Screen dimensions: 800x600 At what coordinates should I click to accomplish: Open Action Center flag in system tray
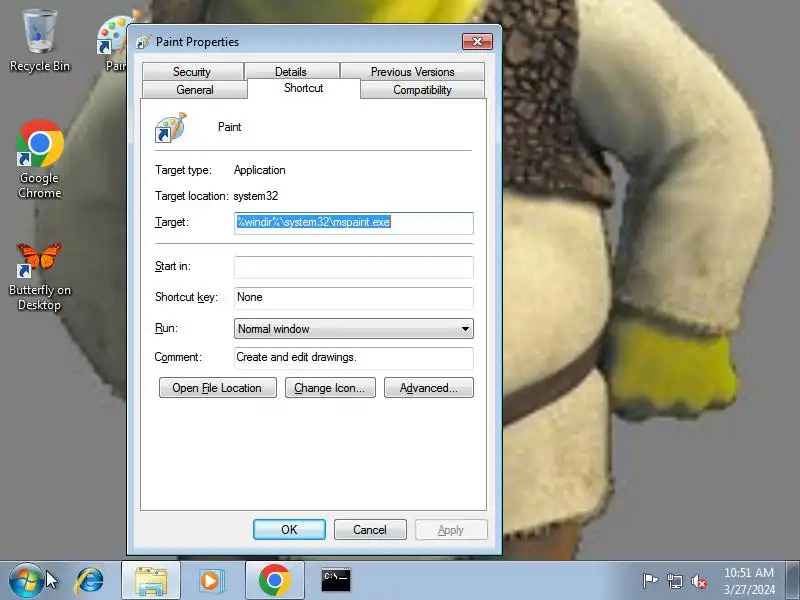coord(650,581)
